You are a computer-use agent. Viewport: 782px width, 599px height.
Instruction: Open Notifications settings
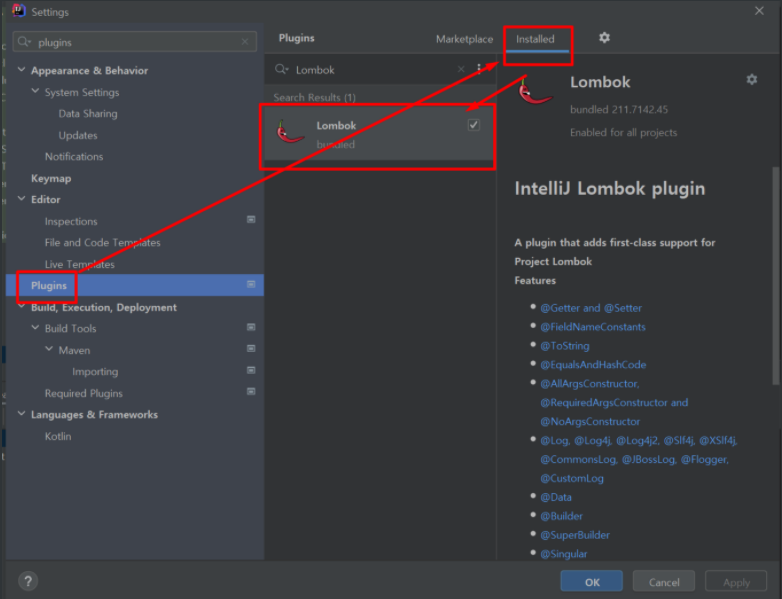74,157
